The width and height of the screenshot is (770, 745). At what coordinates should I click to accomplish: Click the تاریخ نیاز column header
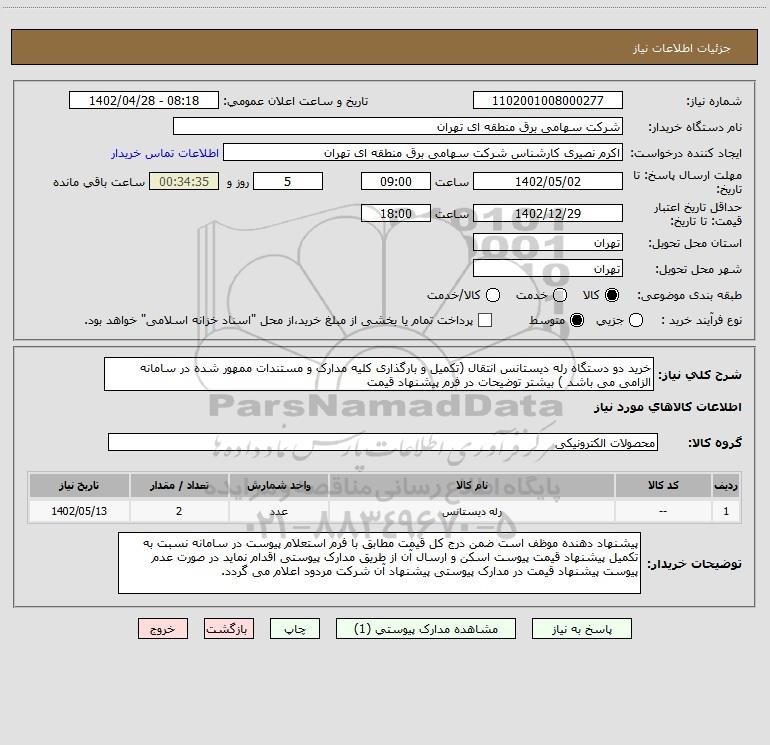tap(79, 485)
